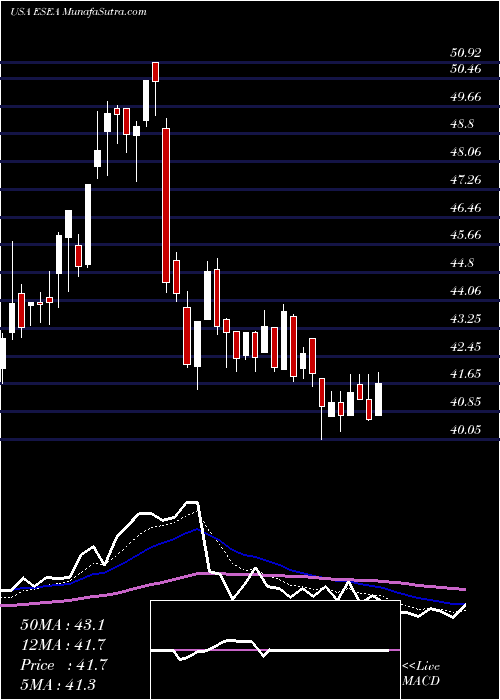Screen dimensions: 500x700
Task: Click the 50.92 price axis label
Action: pos(466,53)
